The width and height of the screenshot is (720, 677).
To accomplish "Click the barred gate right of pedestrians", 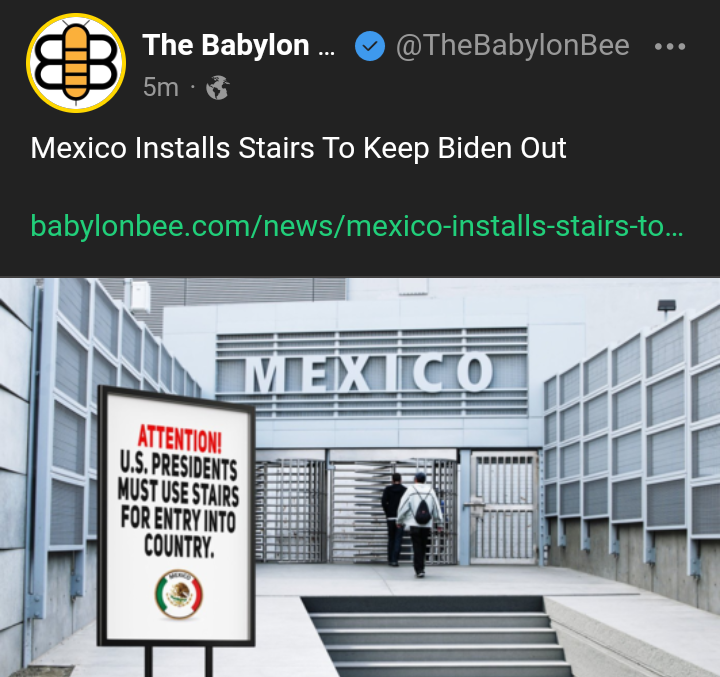I will pos(504,508).
